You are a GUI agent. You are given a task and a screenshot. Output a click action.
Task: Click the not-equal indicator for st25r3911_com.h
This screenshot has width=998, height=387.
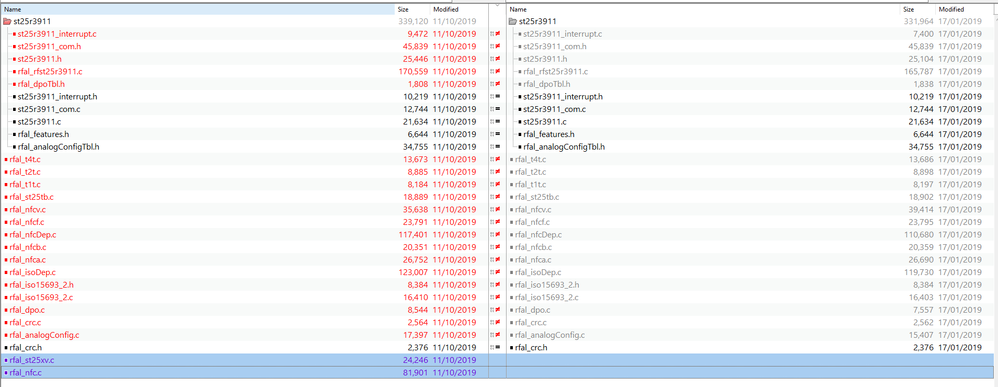(498, 46)
